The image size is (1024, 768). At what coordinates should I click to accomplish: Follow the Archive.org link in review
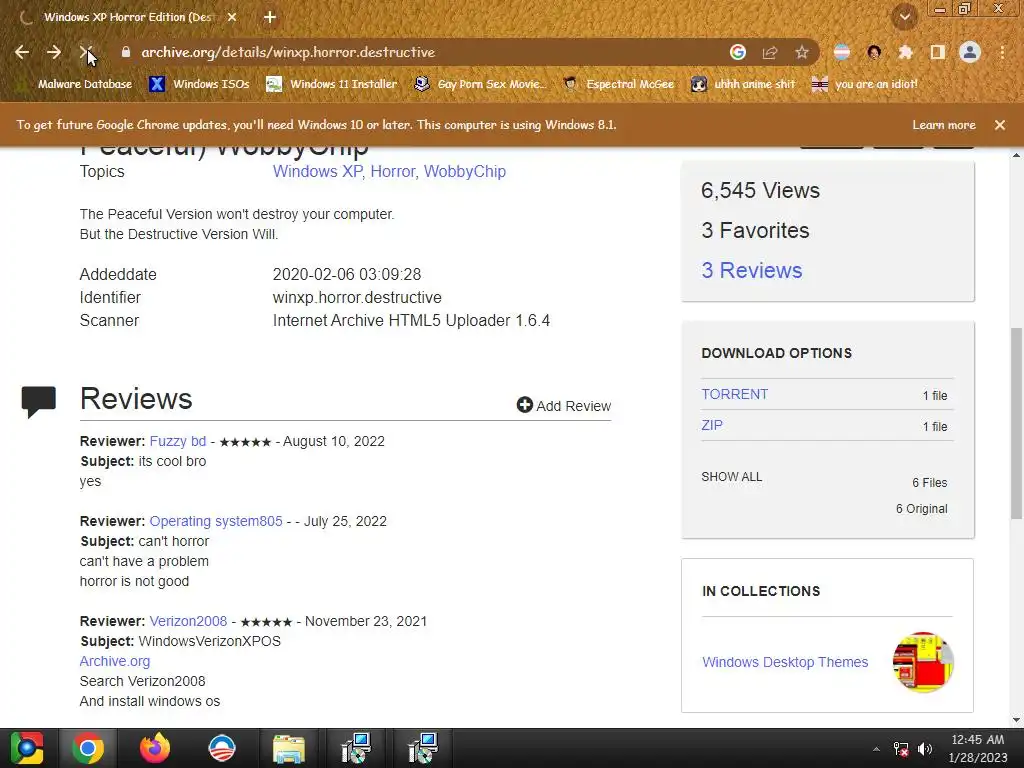click(x=115, y=662)
